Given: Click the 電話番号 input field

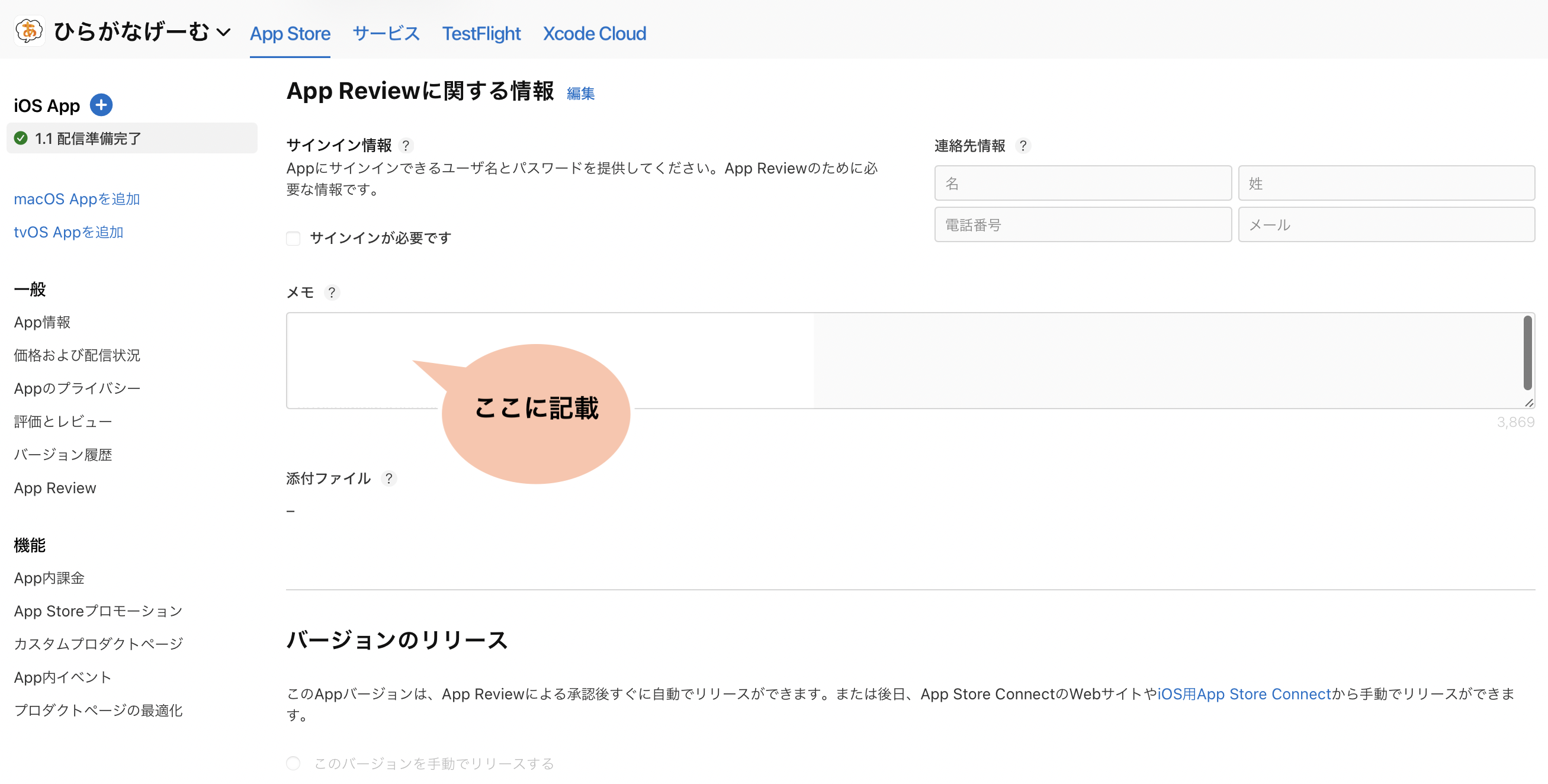Looking at the screenshot, I should [x=1083, y=224].
